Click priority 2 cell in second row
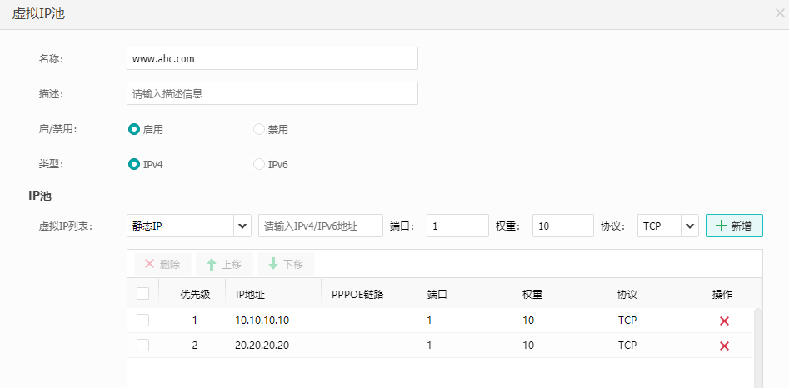 (195, 345)
